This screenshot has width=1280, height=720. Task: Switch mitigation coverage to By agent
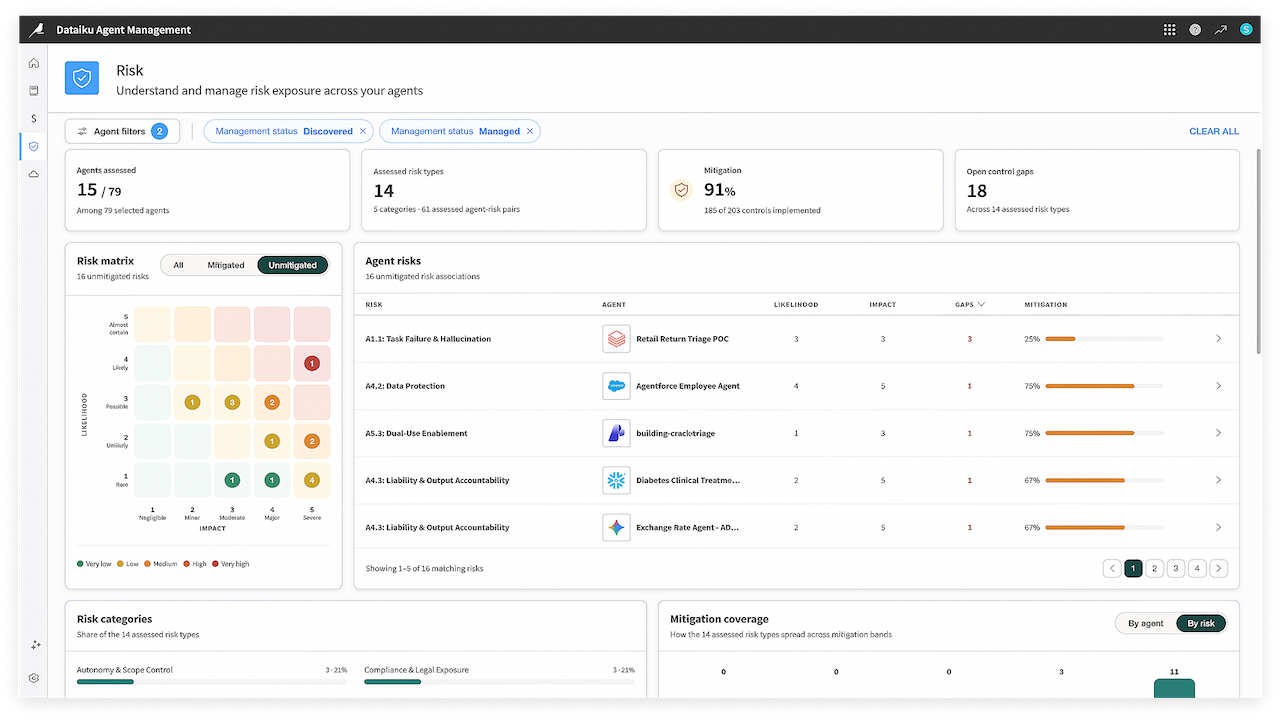[1146, 623]
